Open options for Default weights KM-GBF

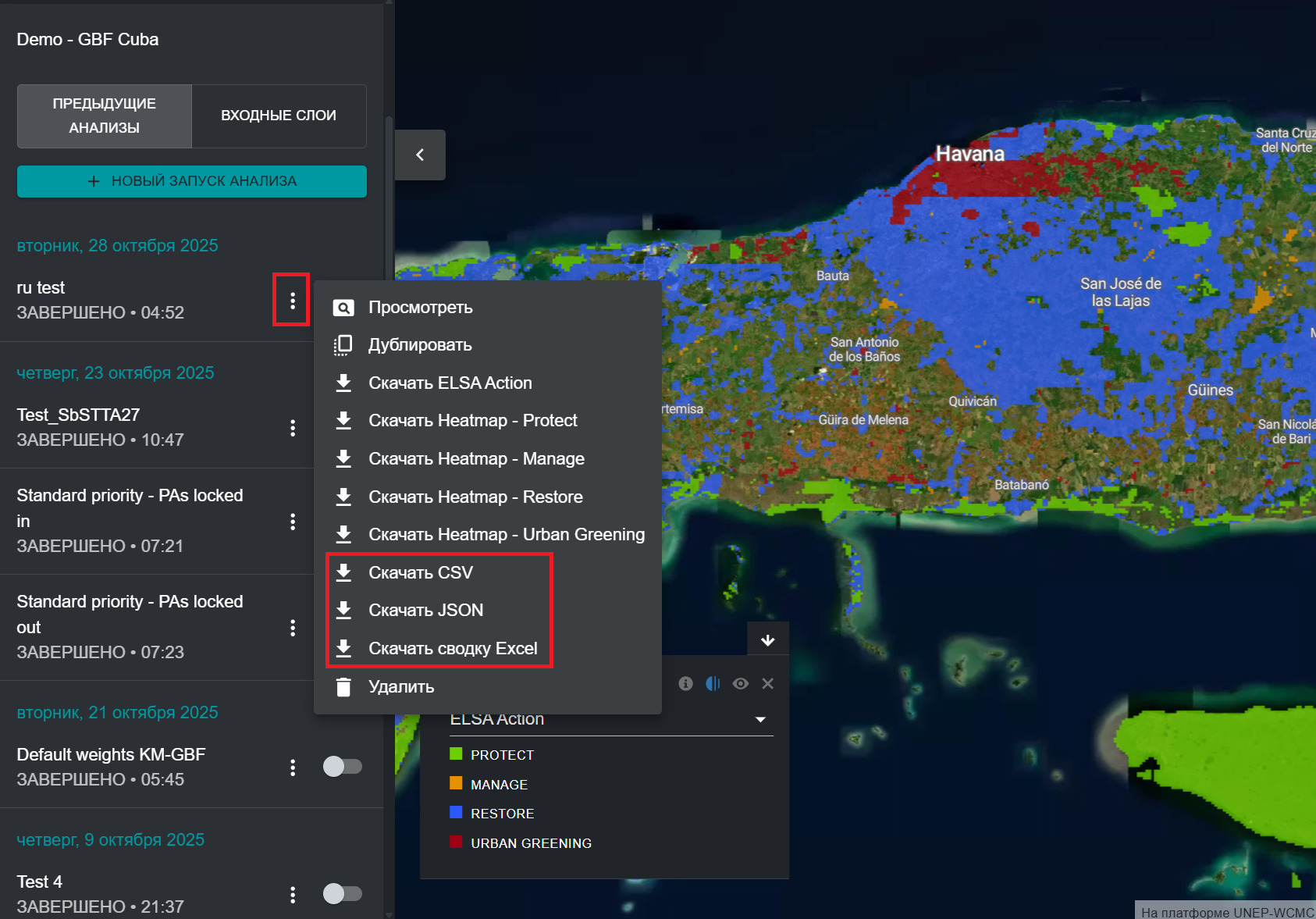click(x=292, y=768)
